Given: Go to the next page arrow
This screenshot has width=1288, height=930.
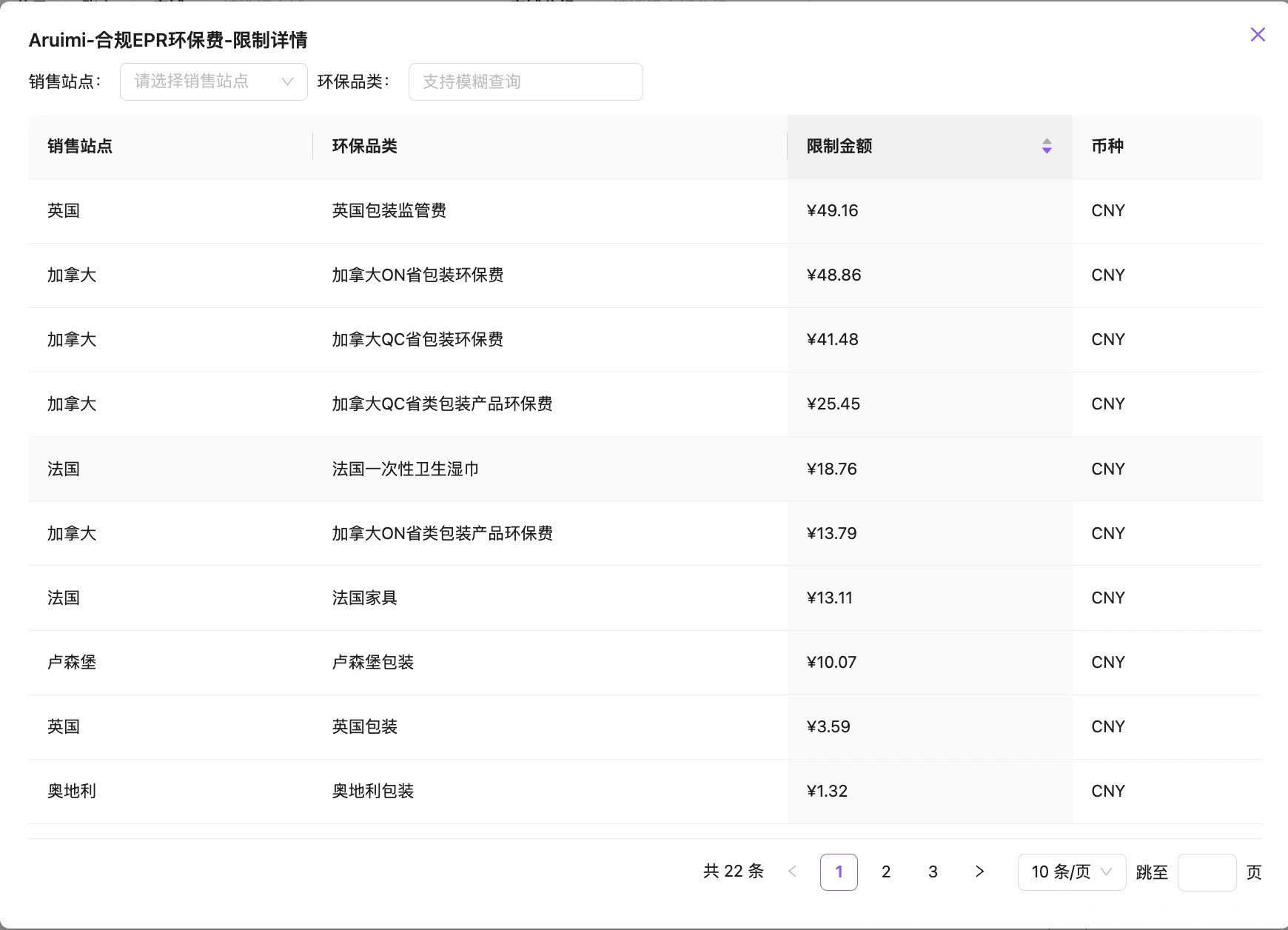Looking at the screenshot, I should pyautogui.click(x=979, y=872).
